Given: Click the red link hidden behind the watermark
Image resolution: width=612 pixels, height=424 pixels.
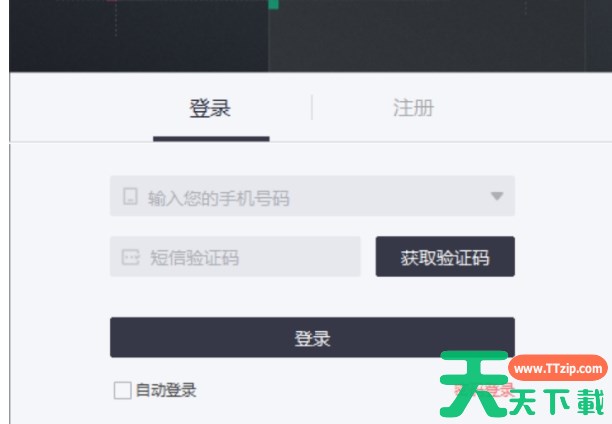Looking at the screenshot, I should [484, 390].
